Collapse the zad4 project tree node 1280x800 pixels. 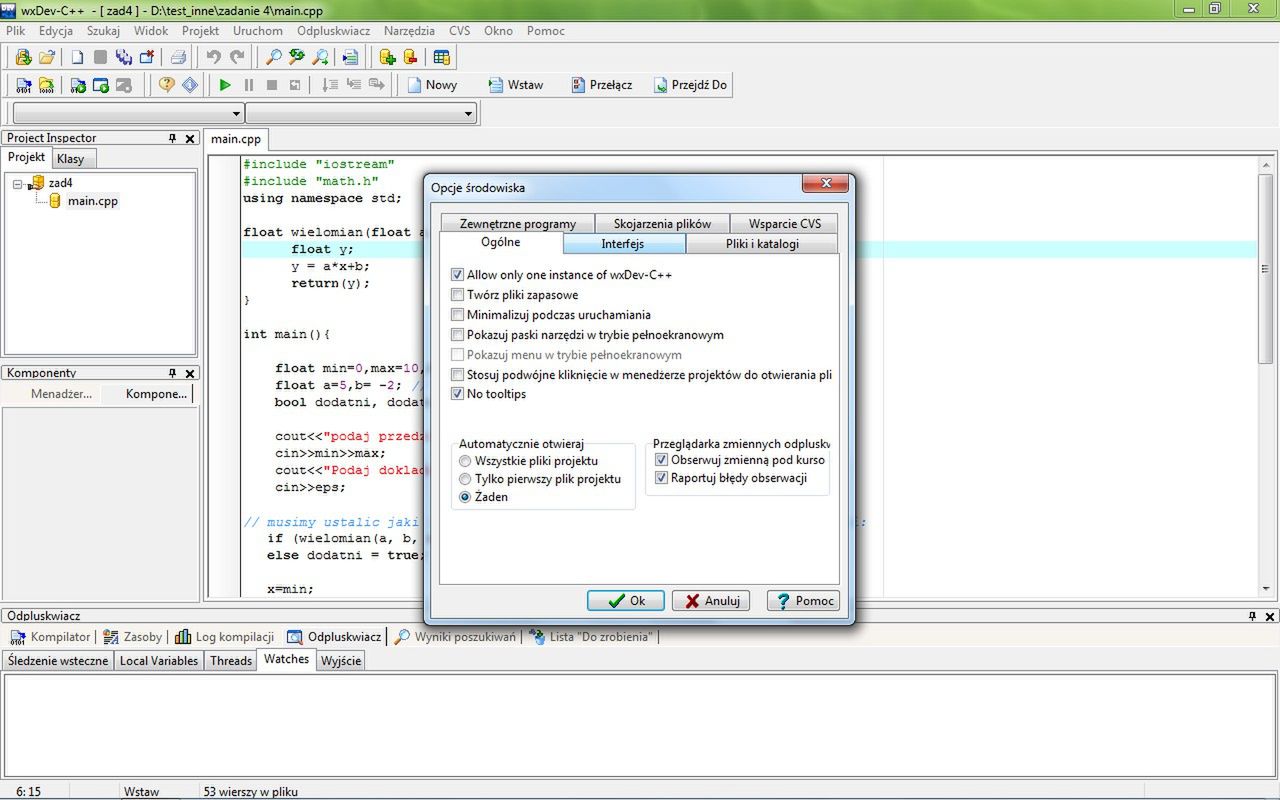coord(18,184)
